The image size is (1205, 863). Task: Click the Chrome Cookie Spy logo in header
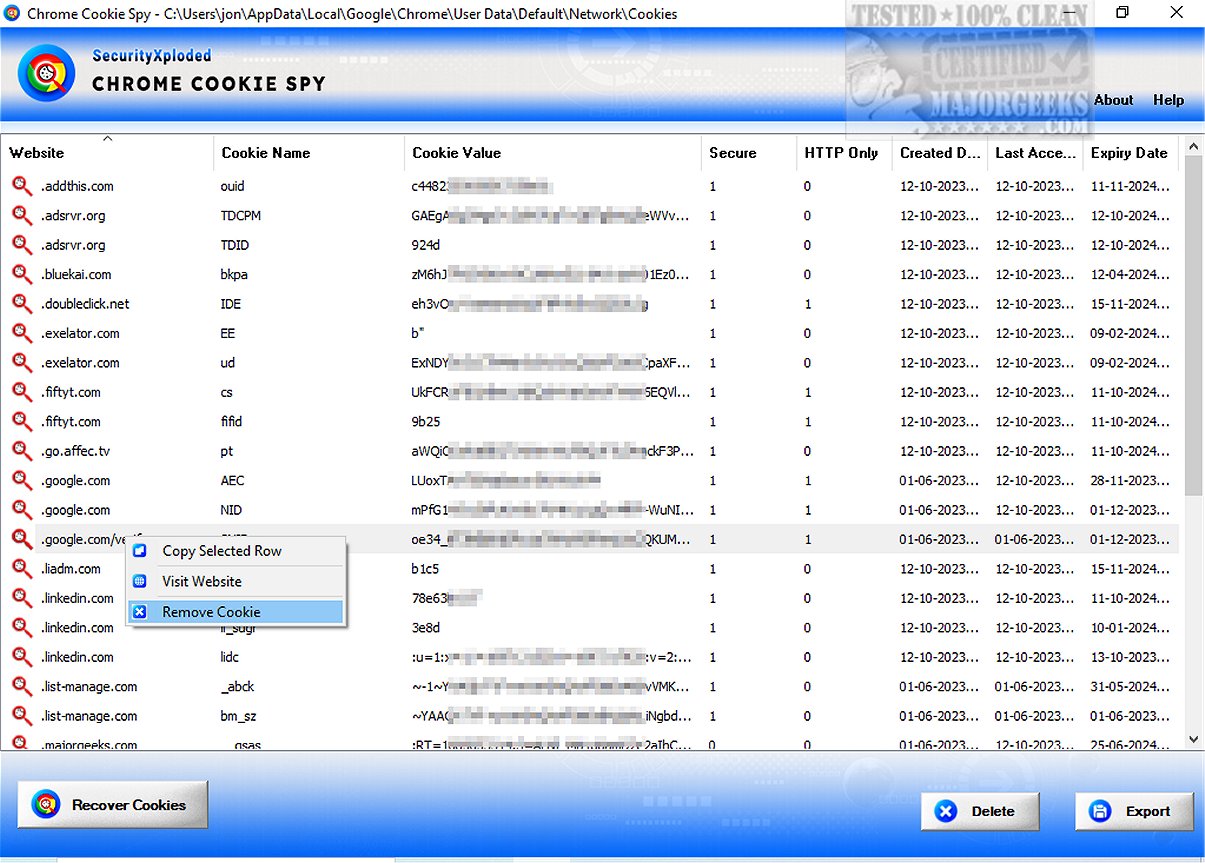(46, 73)
